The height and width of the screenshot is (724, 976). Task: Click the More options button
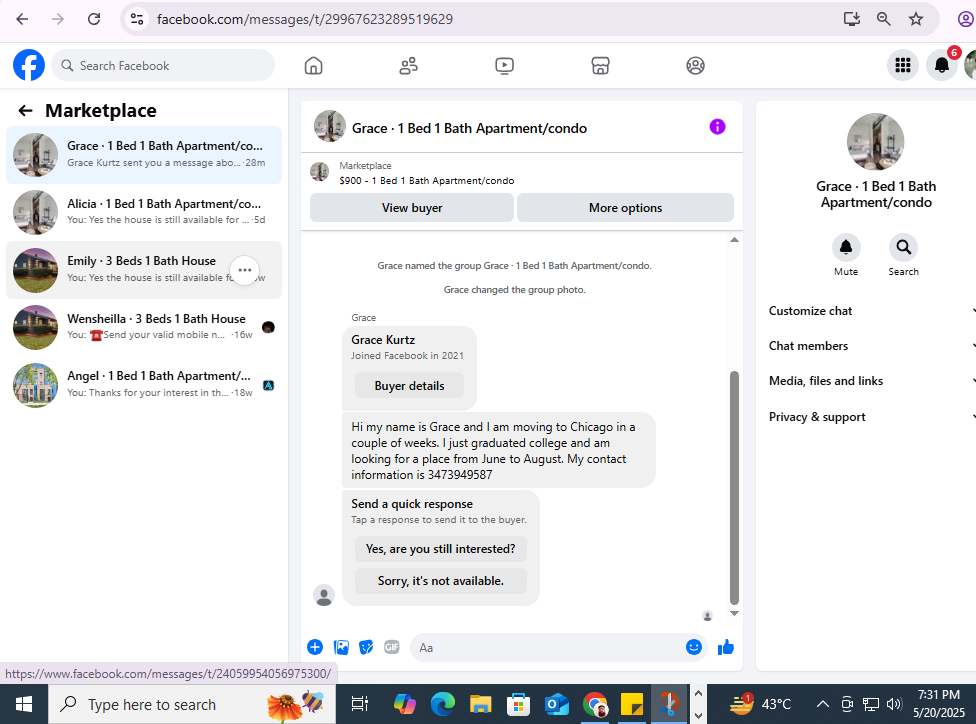click(x=625, y=208)
